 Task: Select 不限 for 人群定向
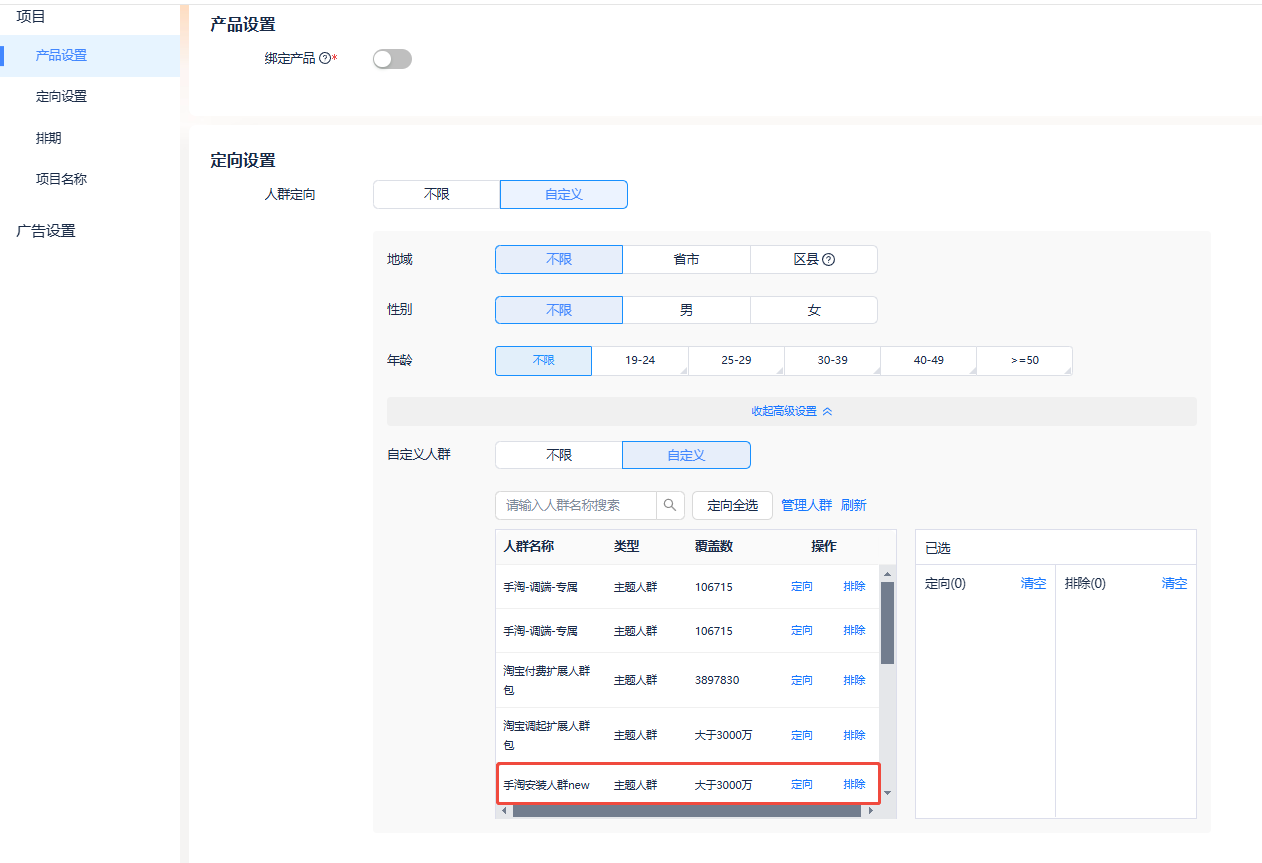tap(437, 194)
